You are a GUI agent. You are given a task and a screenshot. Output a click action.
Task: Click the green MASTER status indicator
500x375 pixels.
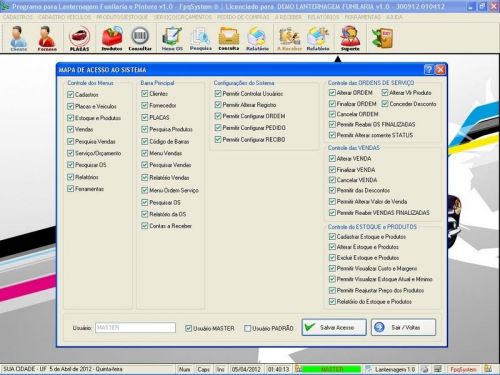331,369
